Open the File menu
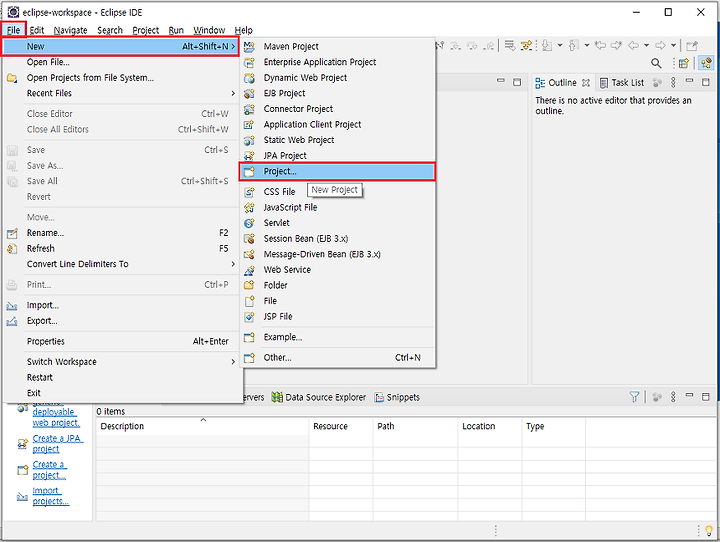The width and height of the screenshot is (720, 542). tap(13, 30)
